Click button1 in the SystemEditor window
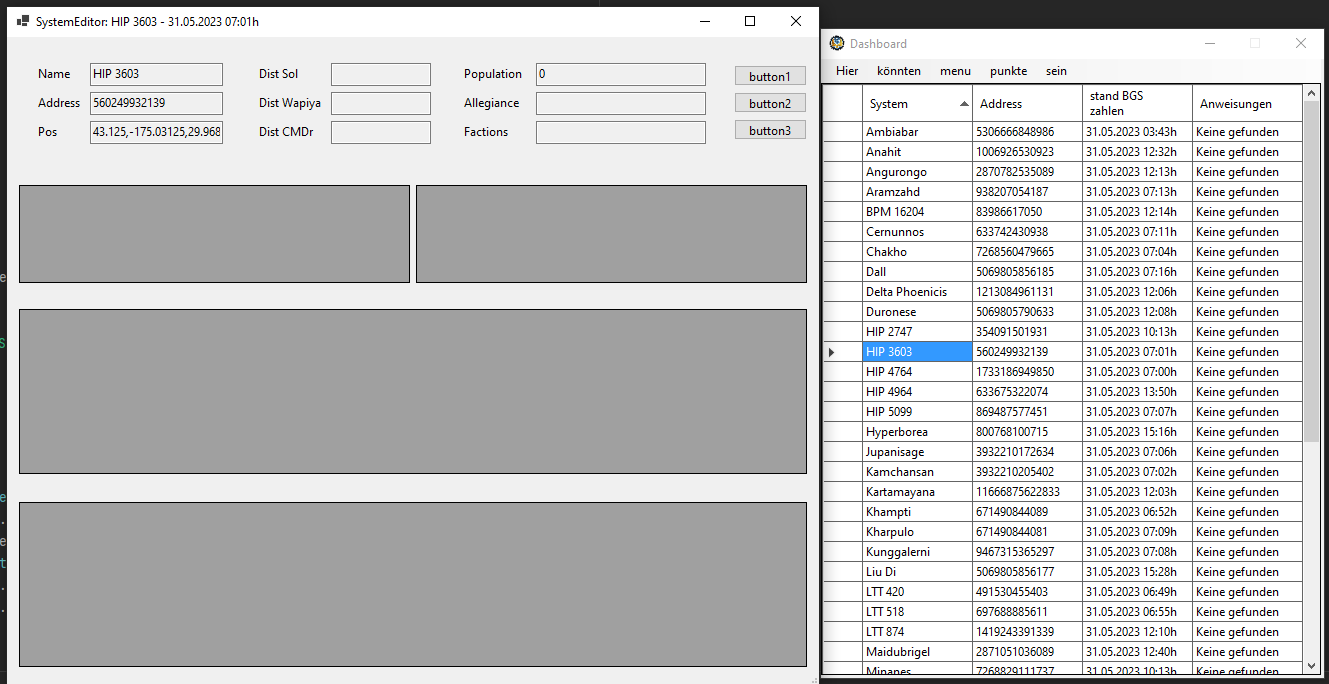1329x684 pixels. (770, 75)
